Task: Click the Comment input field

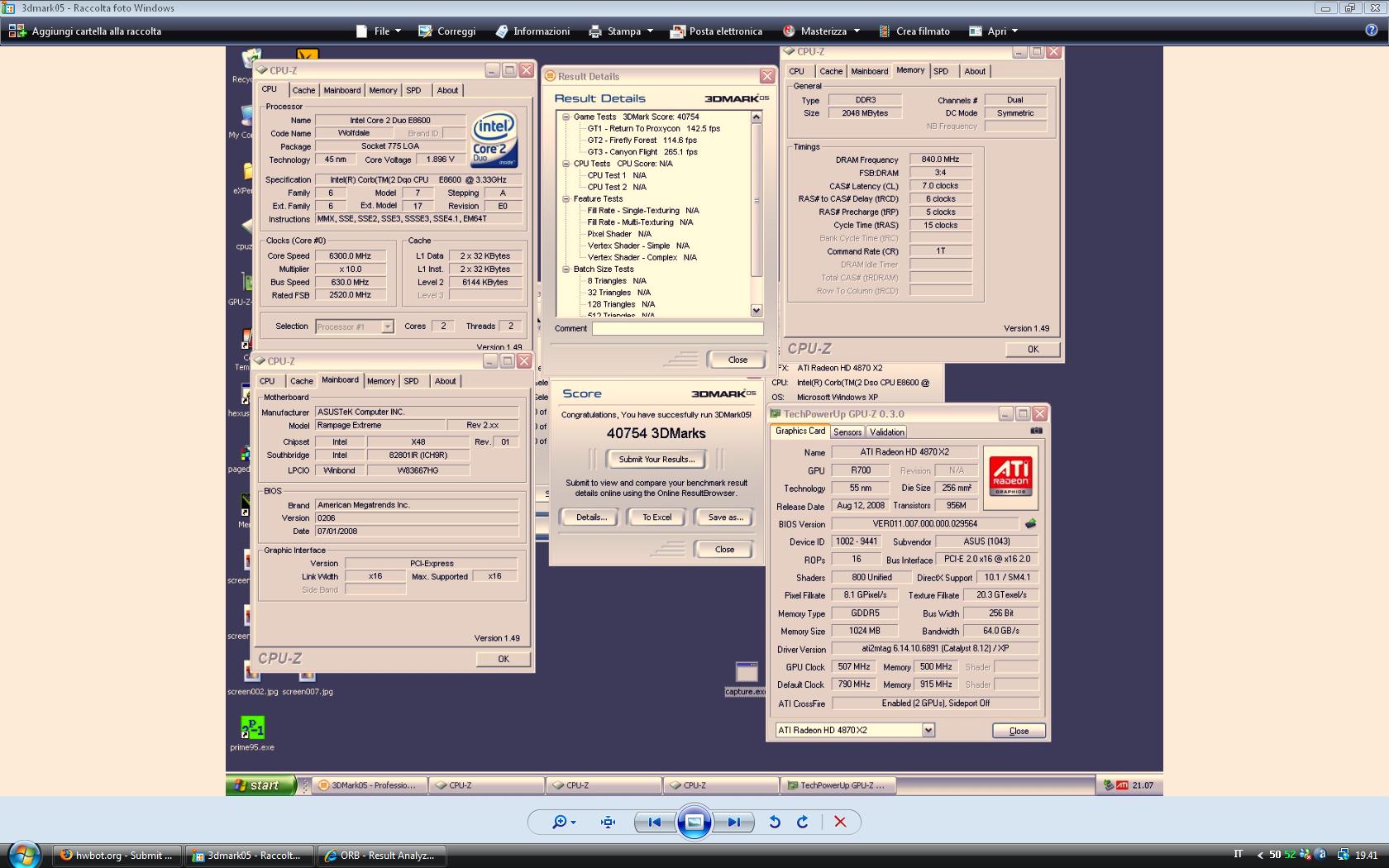Action: click(677, 328)
